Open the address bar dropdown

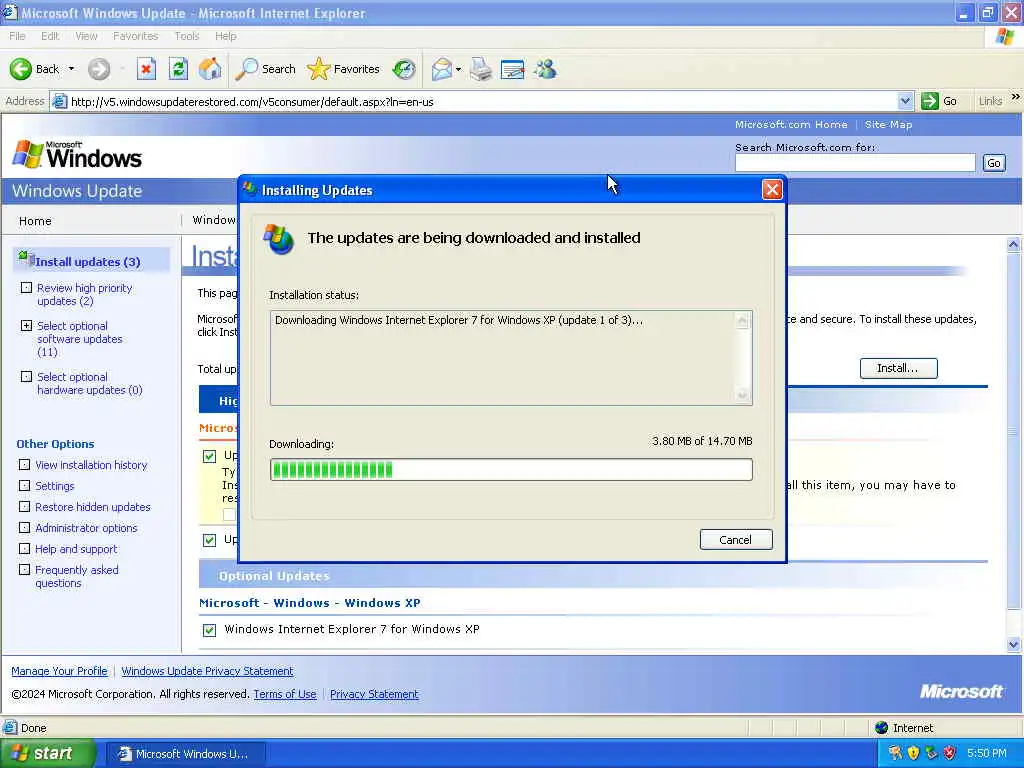[904, 101]
